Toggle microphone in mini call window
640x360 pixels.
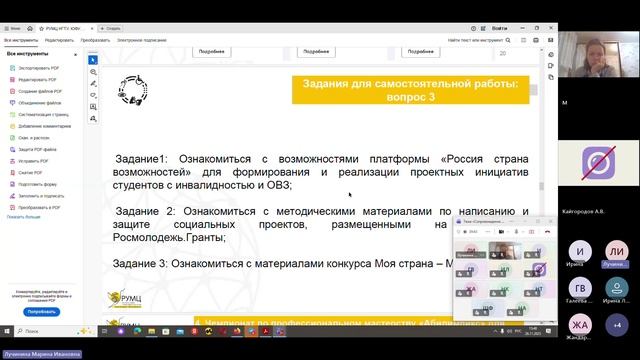click(x=516, y=232)
